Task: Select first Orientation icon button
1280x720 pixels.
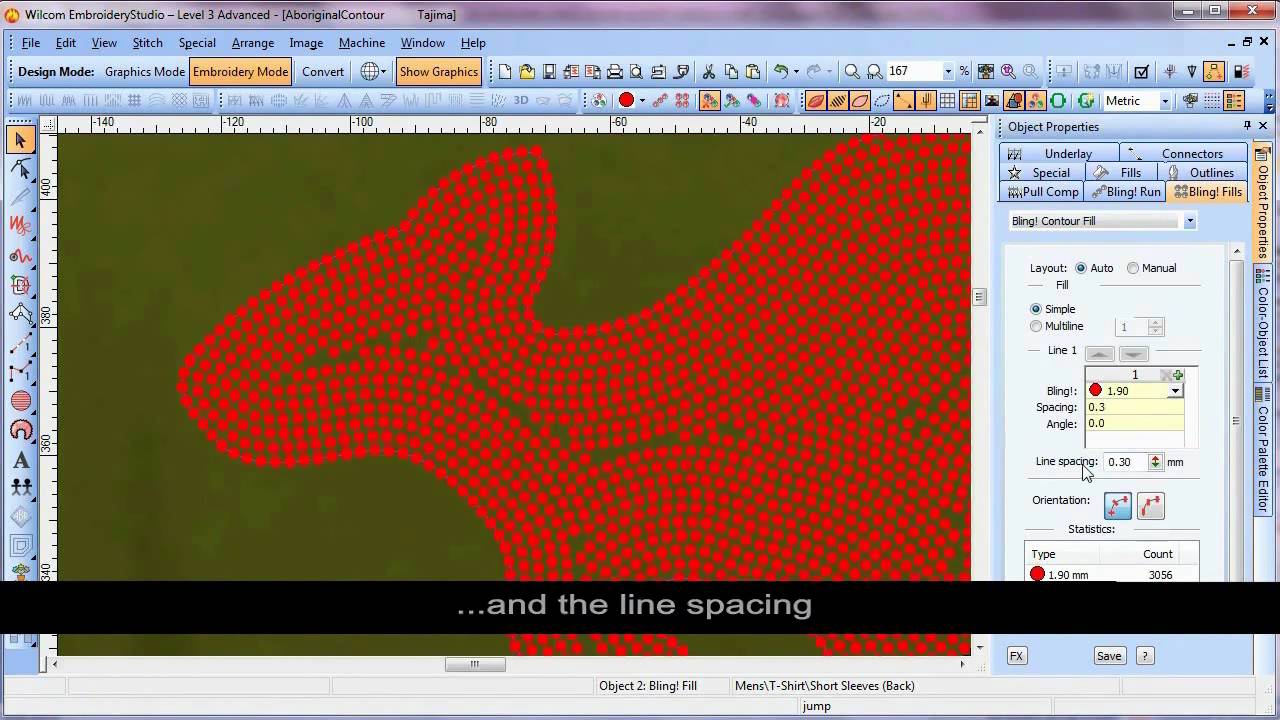Action: [x=1117, y=506]
